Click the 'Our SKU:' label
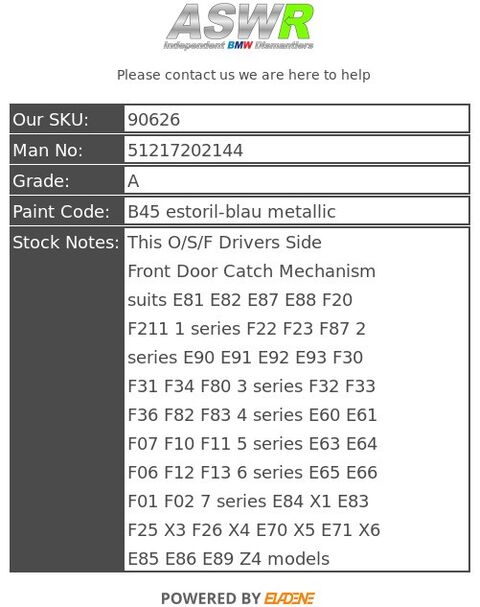Image resolution: width=480 pixels, height=607 pixels. 51,119
